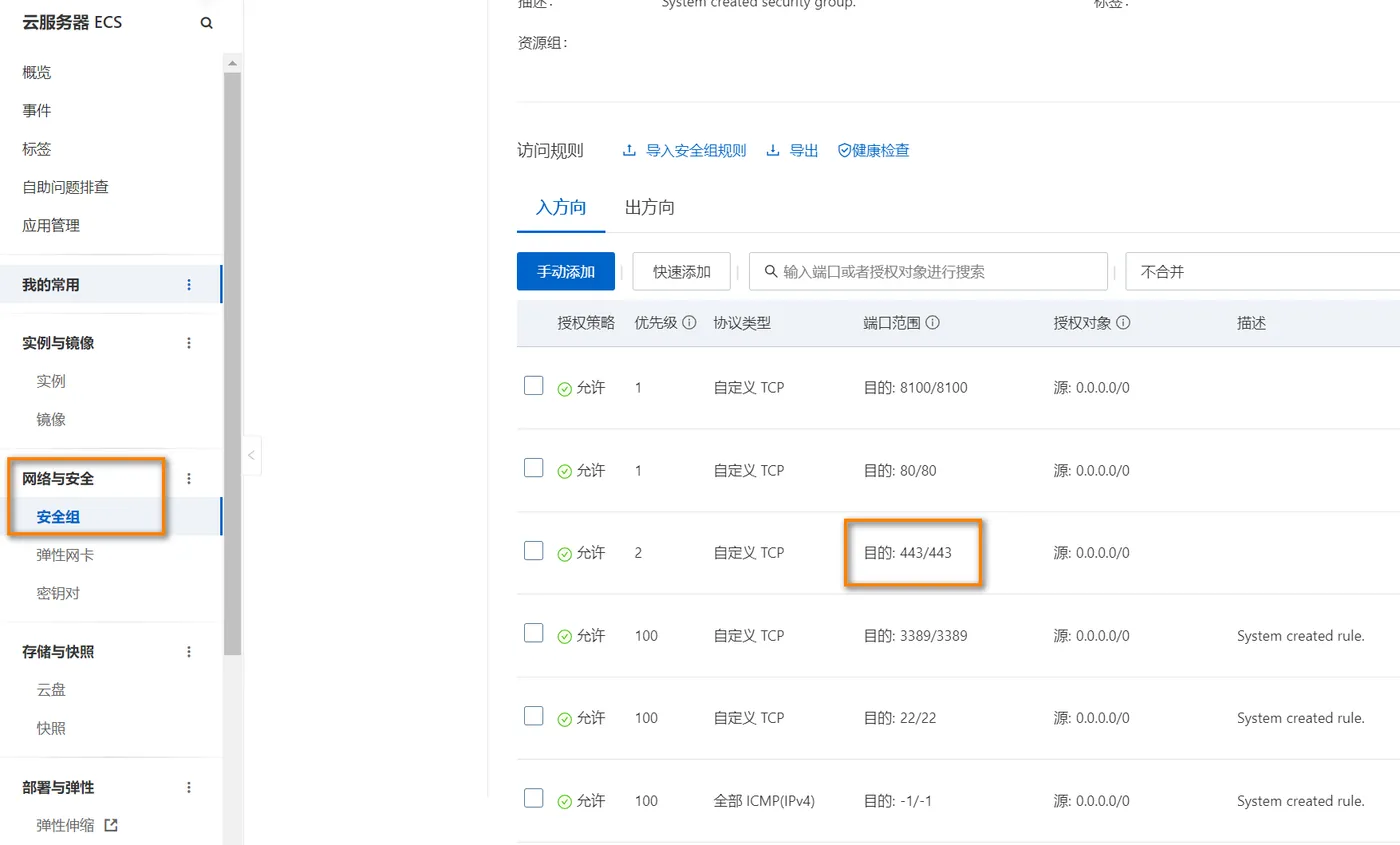Open 概览 in the sidebar
Image resolution: width=1400 pixels, height=845 pixels.
pyautogui.click(x=37, y=73)
